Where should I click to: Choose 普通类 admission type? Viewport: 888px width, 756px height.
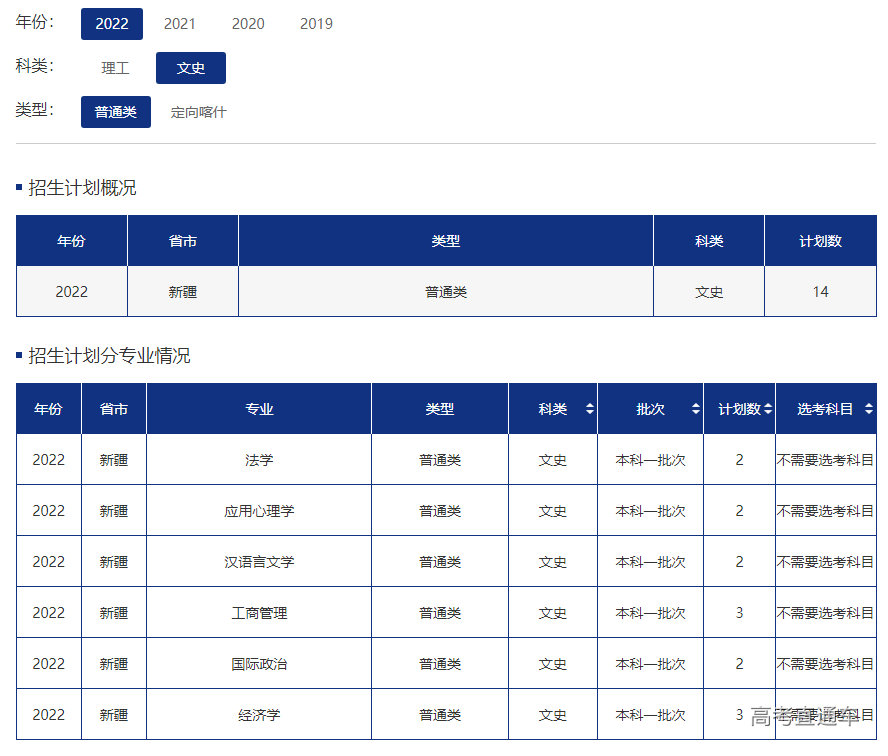(x=116, y=112)
